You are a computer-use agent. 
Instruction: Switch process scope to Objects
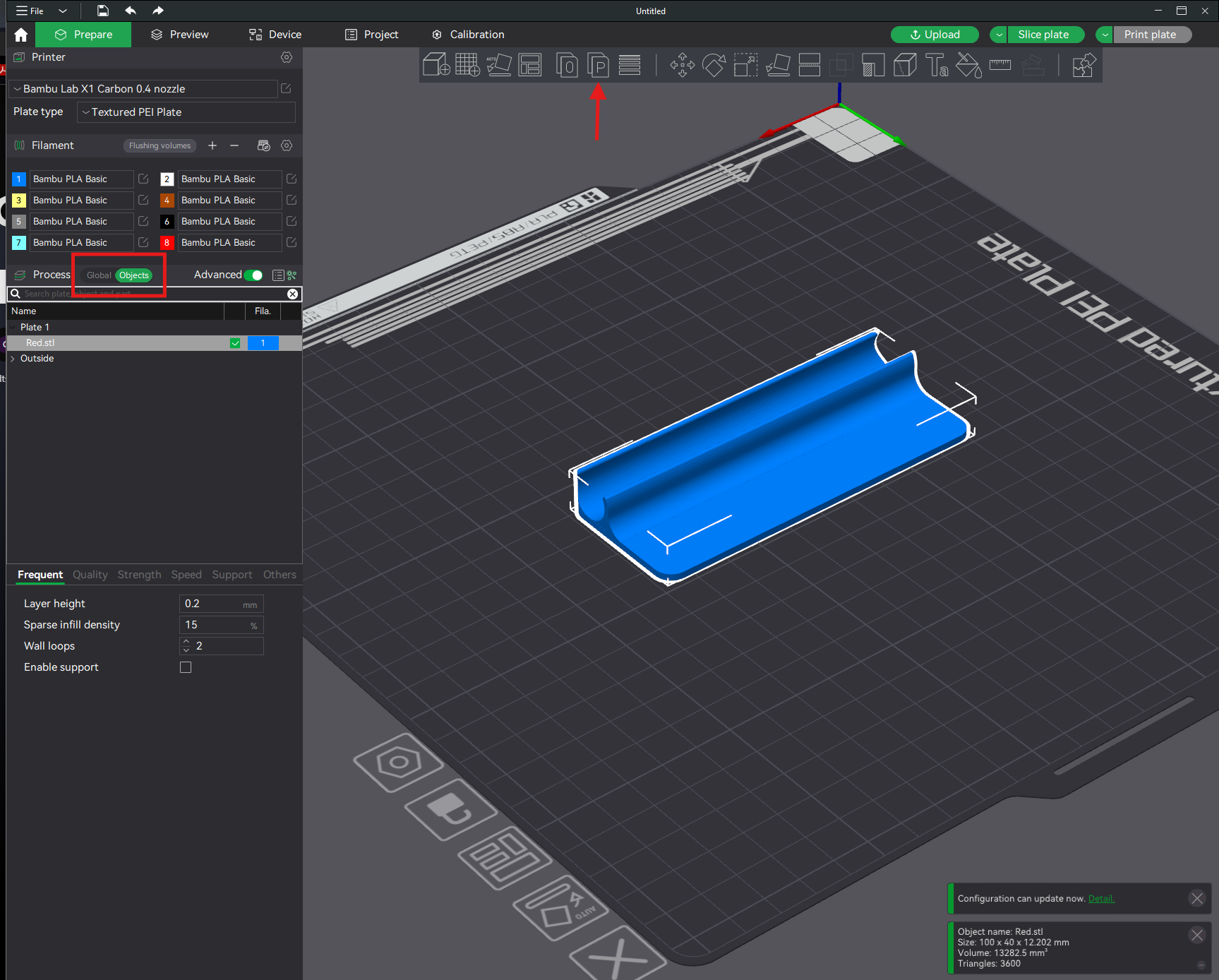(134, 275)
